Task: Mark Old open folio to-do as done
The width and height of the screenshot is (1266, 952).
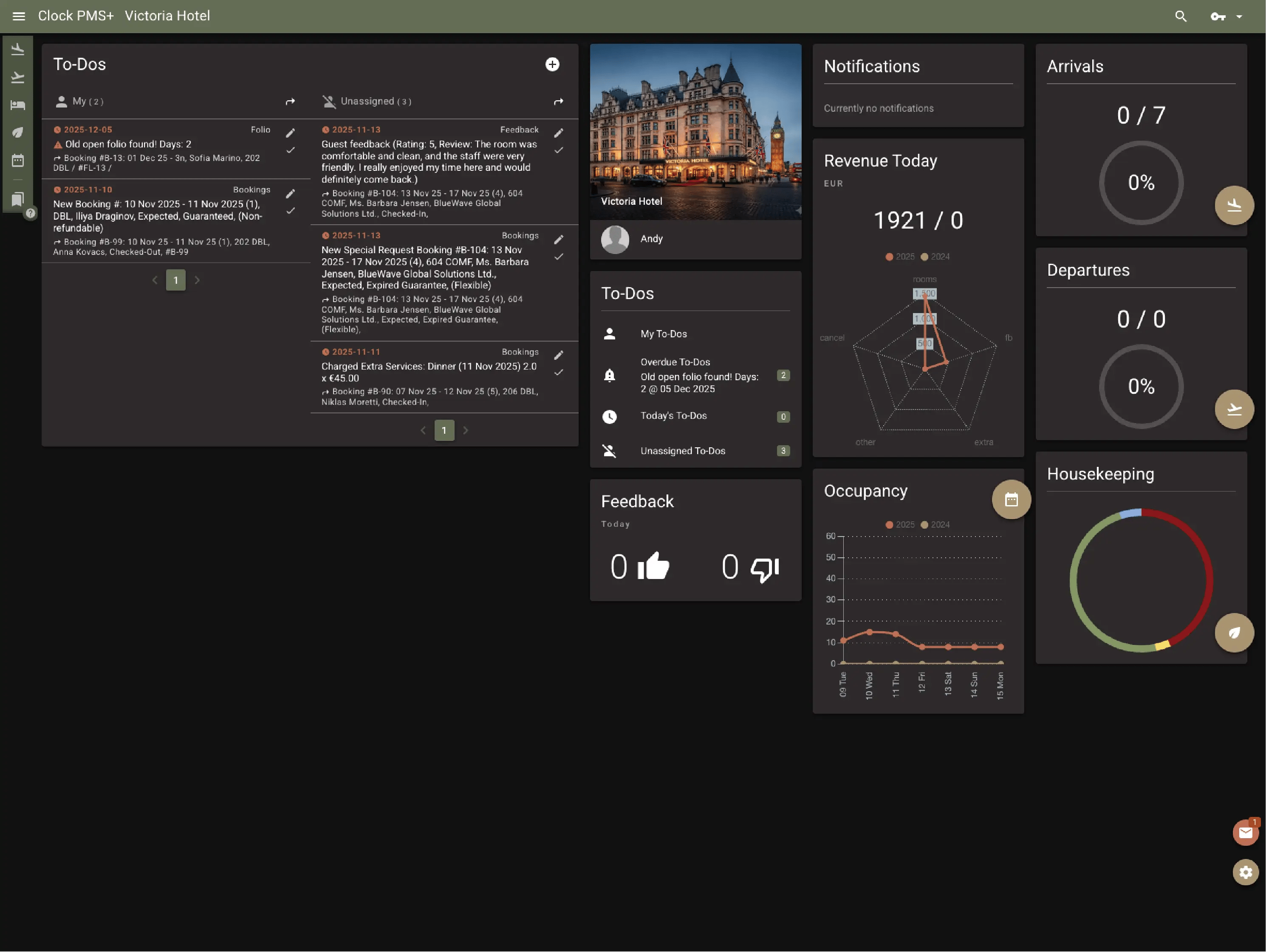Action: tap(290, 150)
